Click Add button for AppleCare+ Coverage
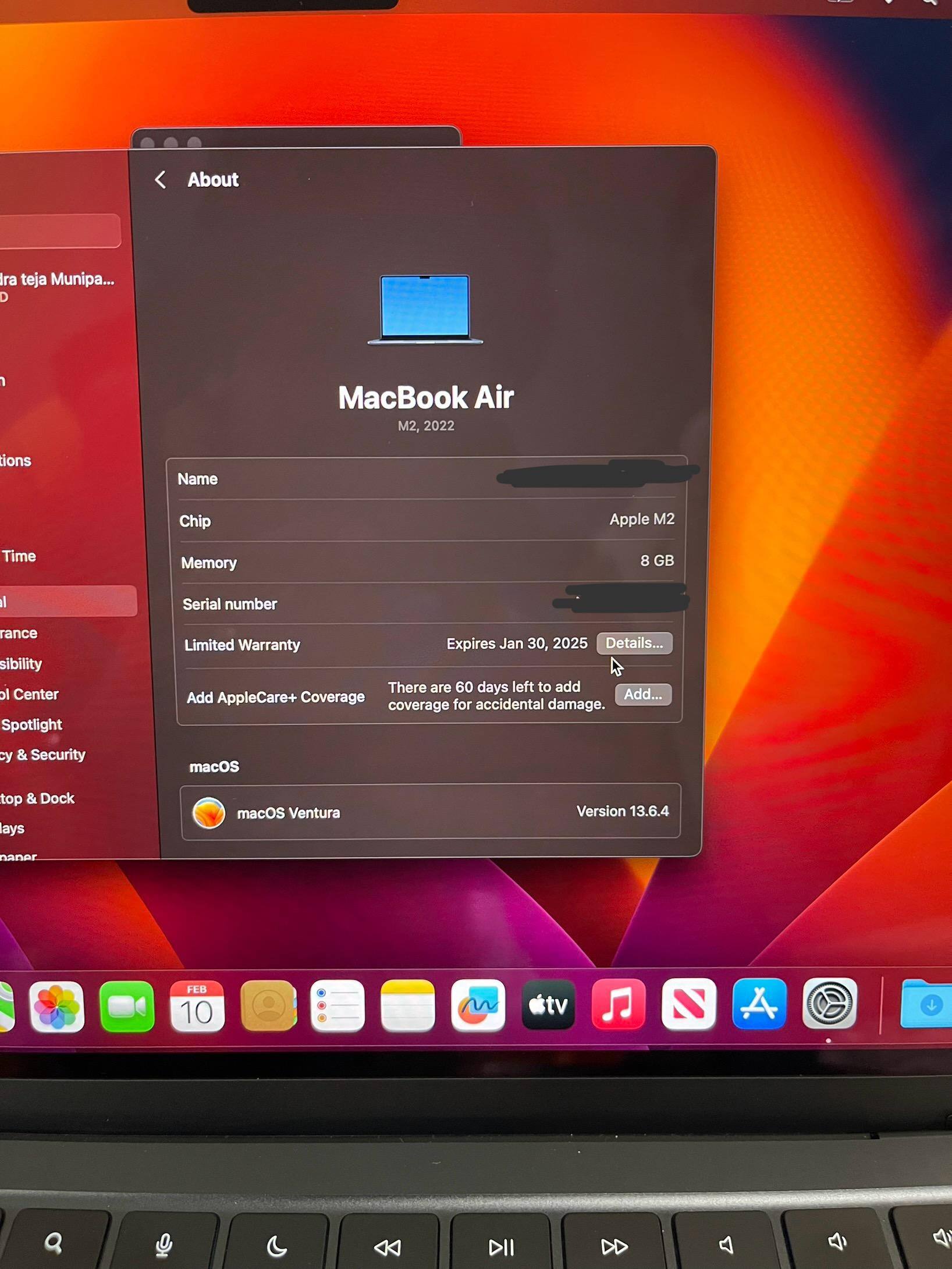 click(x=642, y=695)
